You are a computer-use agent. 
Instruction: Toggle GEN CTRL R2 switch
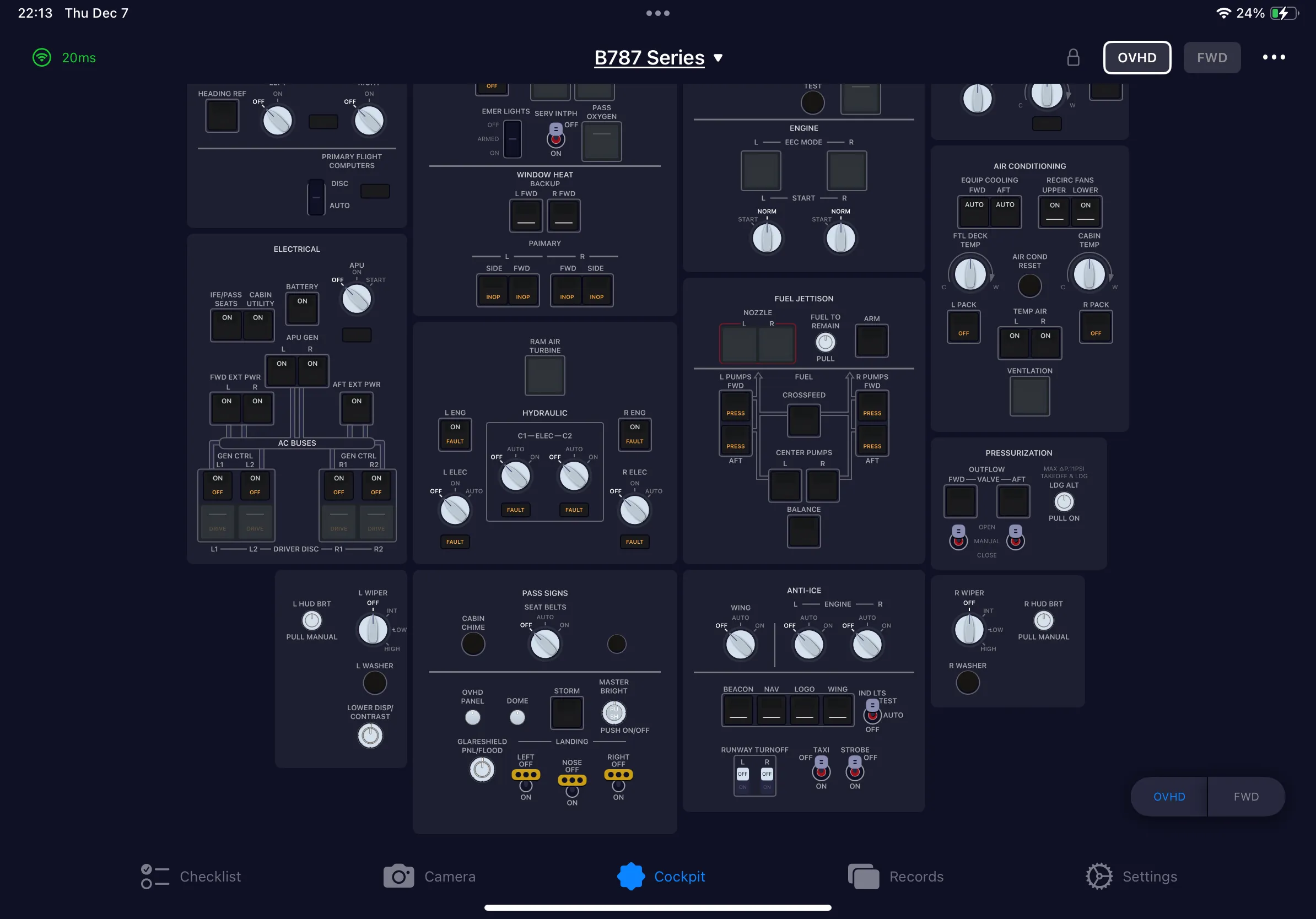376,485
